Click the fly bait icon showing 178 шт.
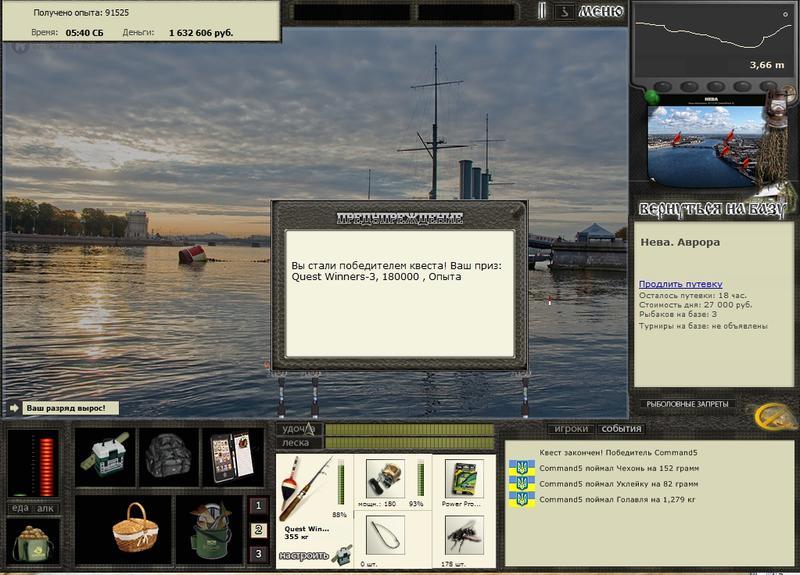Viewport: 800px width, 575px height. tap(464, 535)
